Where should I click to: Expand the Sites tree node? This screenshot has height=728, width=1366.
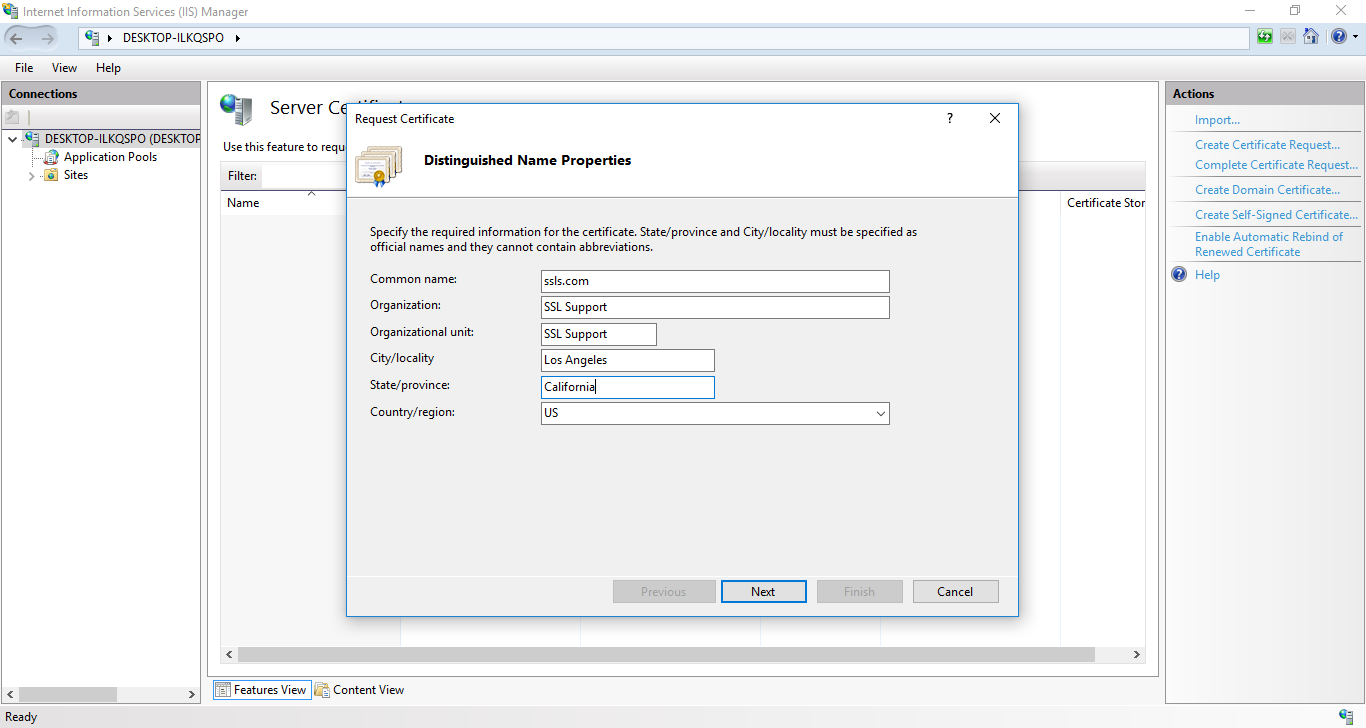[x=31, y=176]
